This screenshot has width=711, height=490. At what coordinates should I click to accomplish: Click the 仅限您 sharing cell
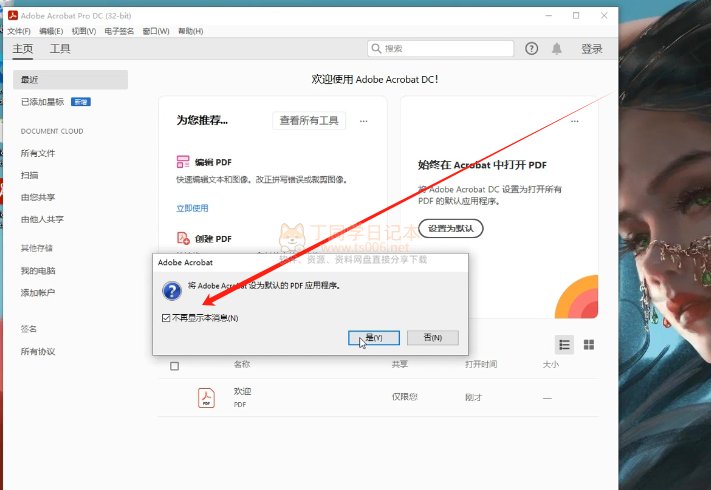404,397
